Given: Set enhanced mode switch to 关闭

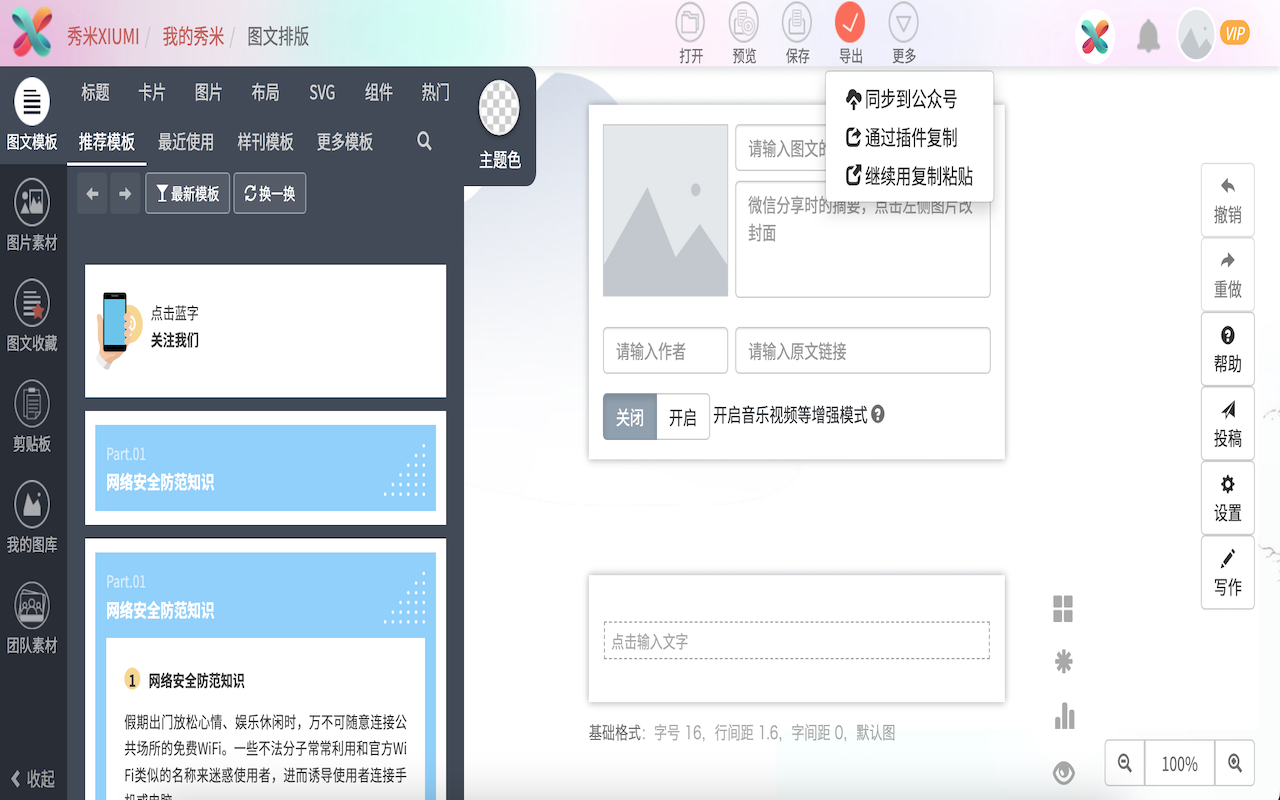Looking at the screenshot, I should [x=629, y=417].
